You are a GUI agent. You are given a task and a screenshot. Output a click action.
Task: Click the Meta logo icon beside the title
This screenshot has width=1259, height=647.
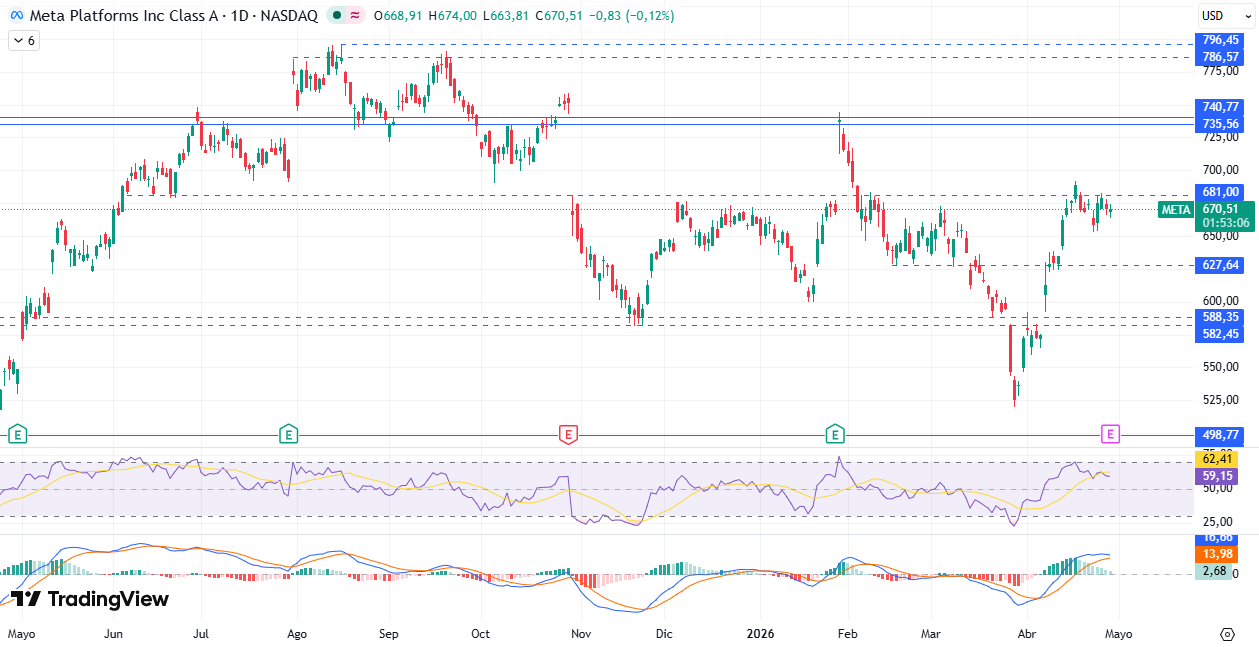16,16
